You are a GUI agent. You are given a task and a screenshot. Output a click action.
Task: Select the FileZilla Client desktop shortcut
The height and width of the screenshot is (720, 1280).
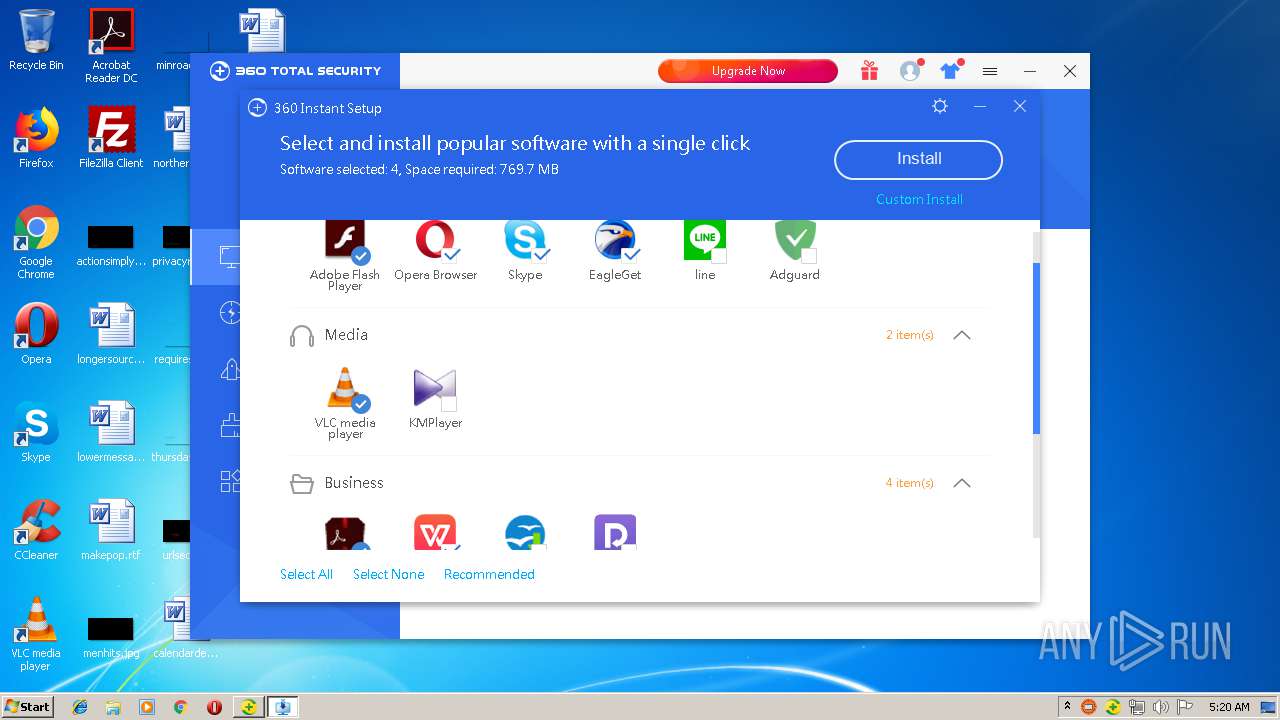pyautogui.click(x=112, y=138)
